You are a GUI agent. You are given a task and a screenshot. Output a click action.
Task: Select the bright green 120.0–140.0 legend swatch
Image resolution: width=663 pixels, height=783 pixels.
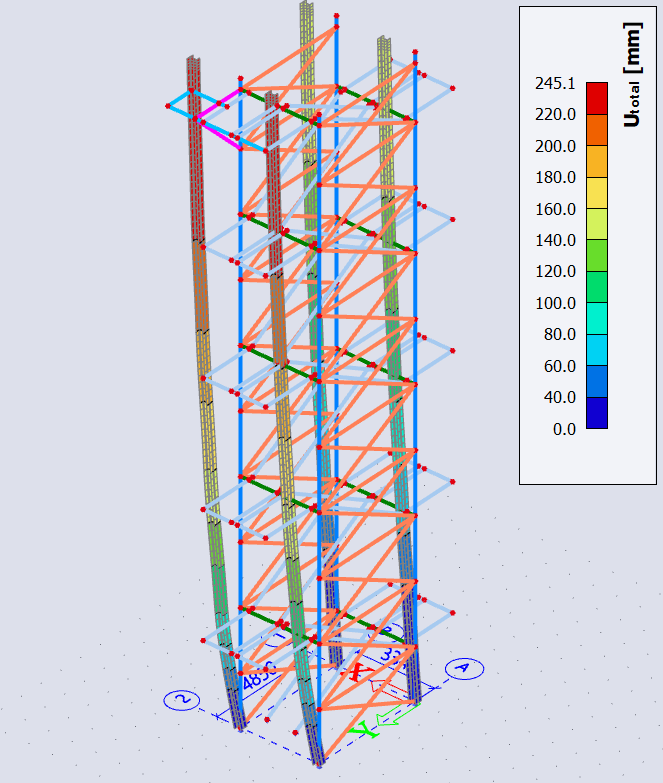pyautogui.click(x=596, y=256)
